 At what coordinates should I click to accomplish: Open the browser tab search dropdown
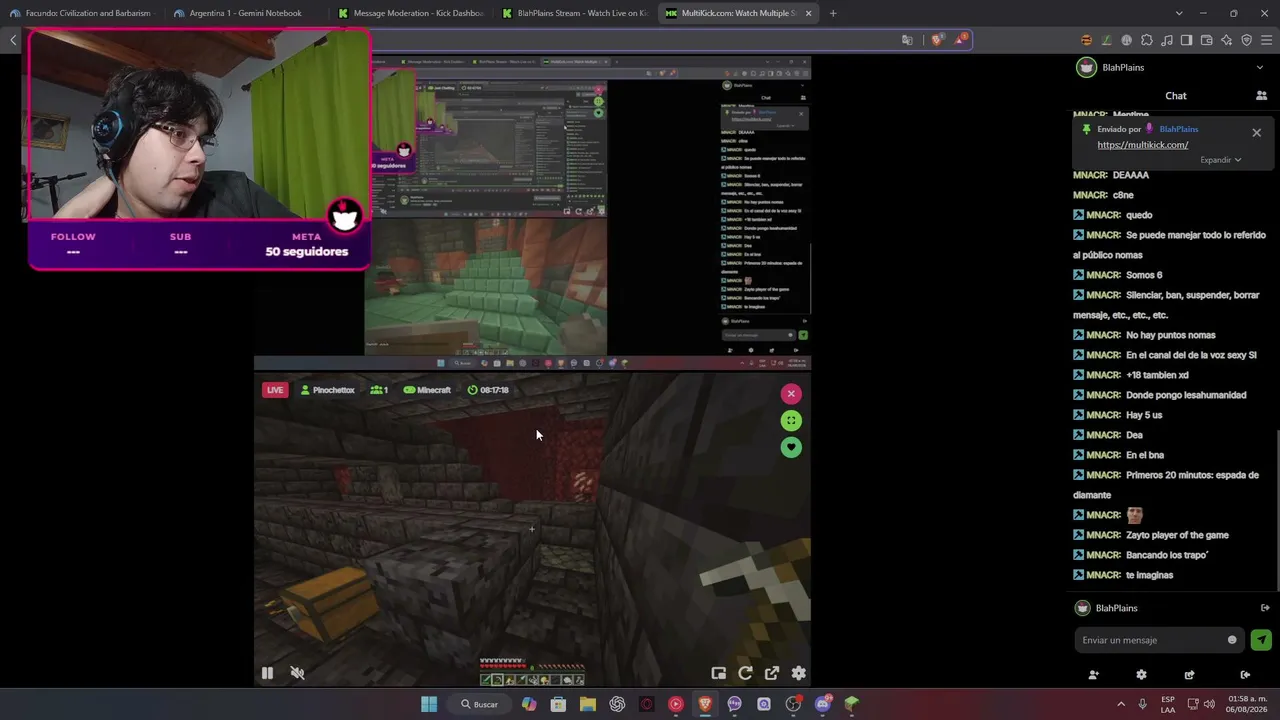coord(1179,13)
